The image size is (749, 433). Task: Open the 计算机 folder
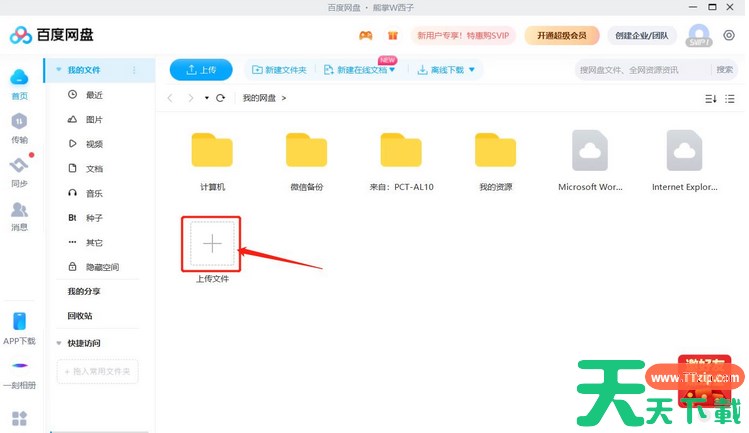point(212,150)
